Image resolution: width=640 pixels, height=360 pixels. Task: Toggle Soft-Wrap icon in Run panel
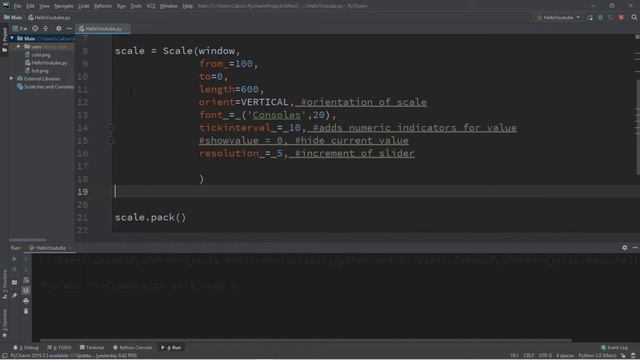coord(26,280)
